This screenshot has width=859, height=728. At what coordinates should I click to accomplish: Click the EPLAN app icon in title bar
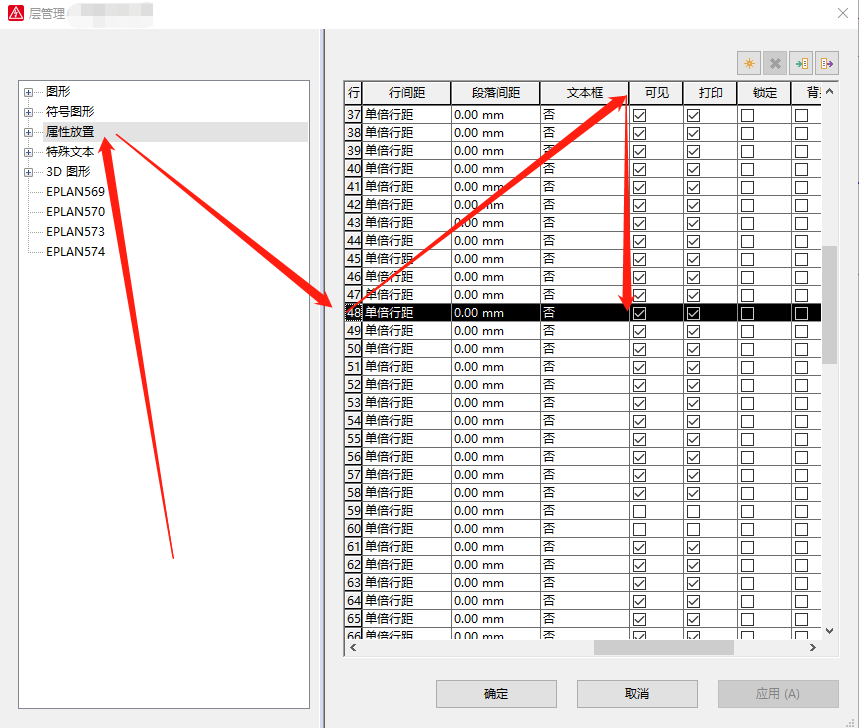(16, 13)
